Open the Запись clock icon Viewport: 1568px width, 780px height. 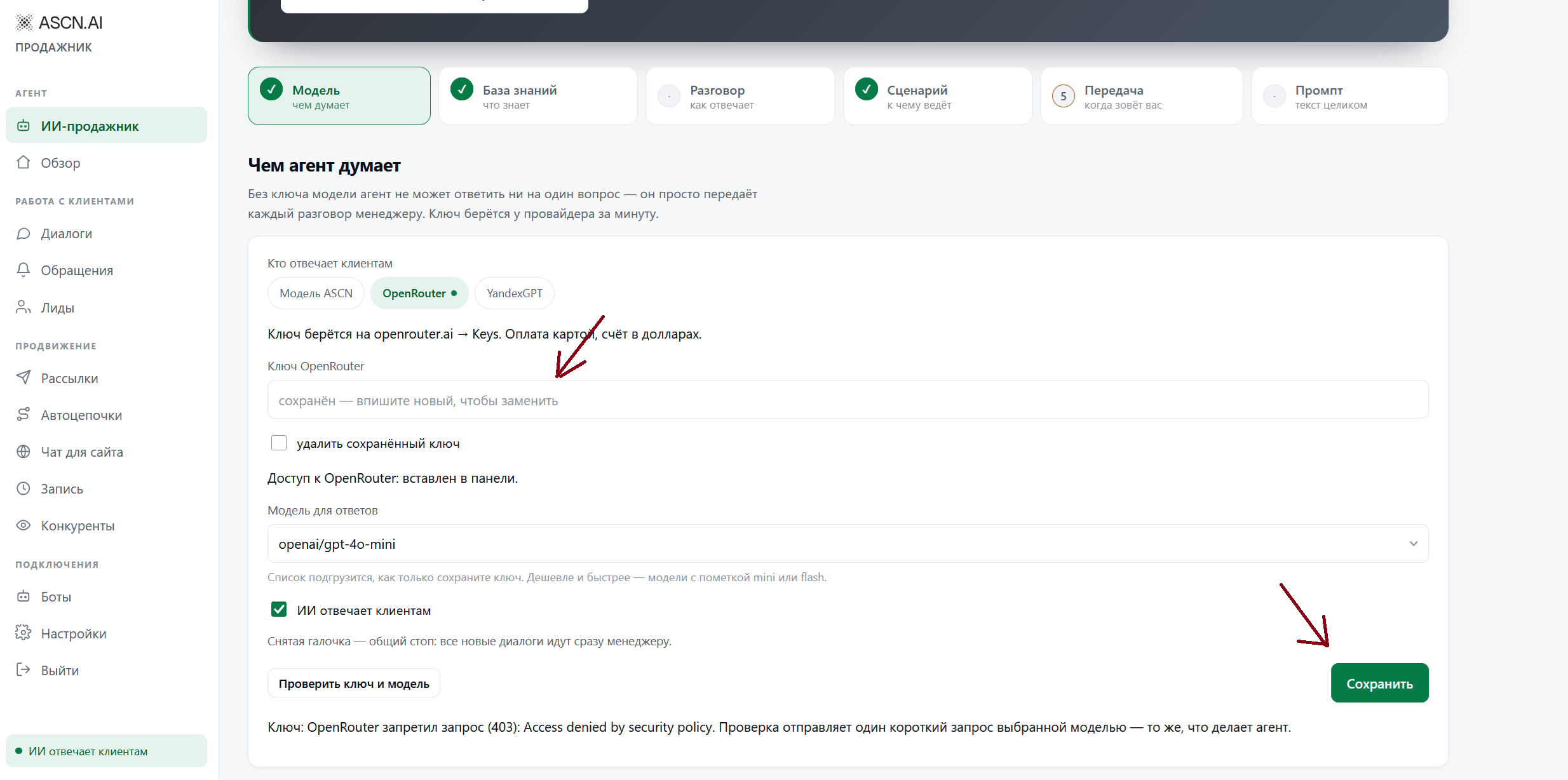coord(24,488)
